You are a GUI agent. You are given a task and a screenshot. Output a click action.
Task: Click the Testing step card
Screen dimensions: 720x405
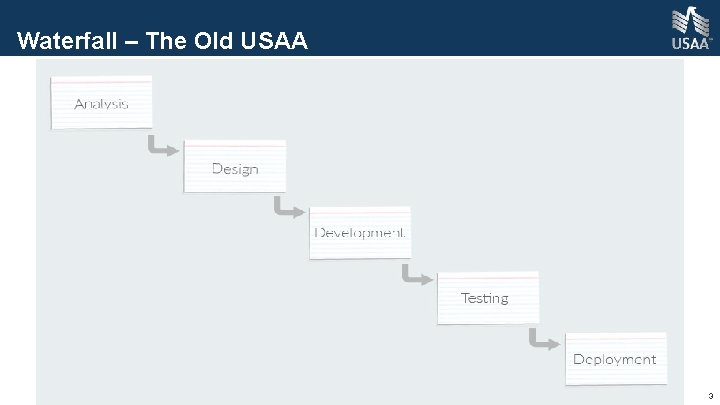pos(486,297)
